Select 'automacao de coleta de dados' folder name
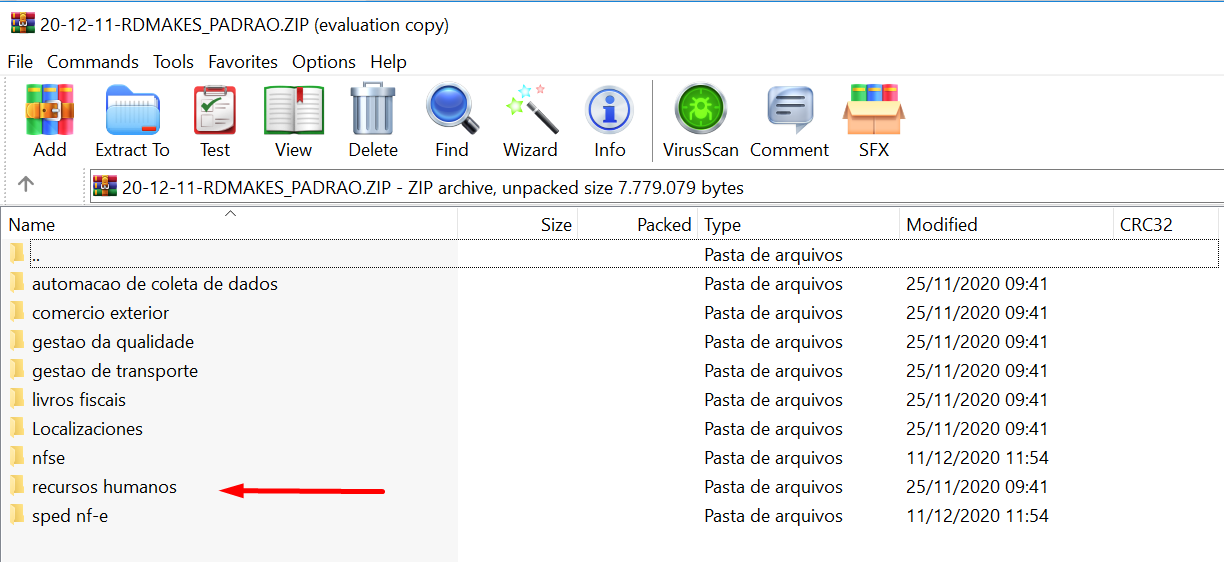This screenshot has height=562, width=1224. click(x=155, y=284)
